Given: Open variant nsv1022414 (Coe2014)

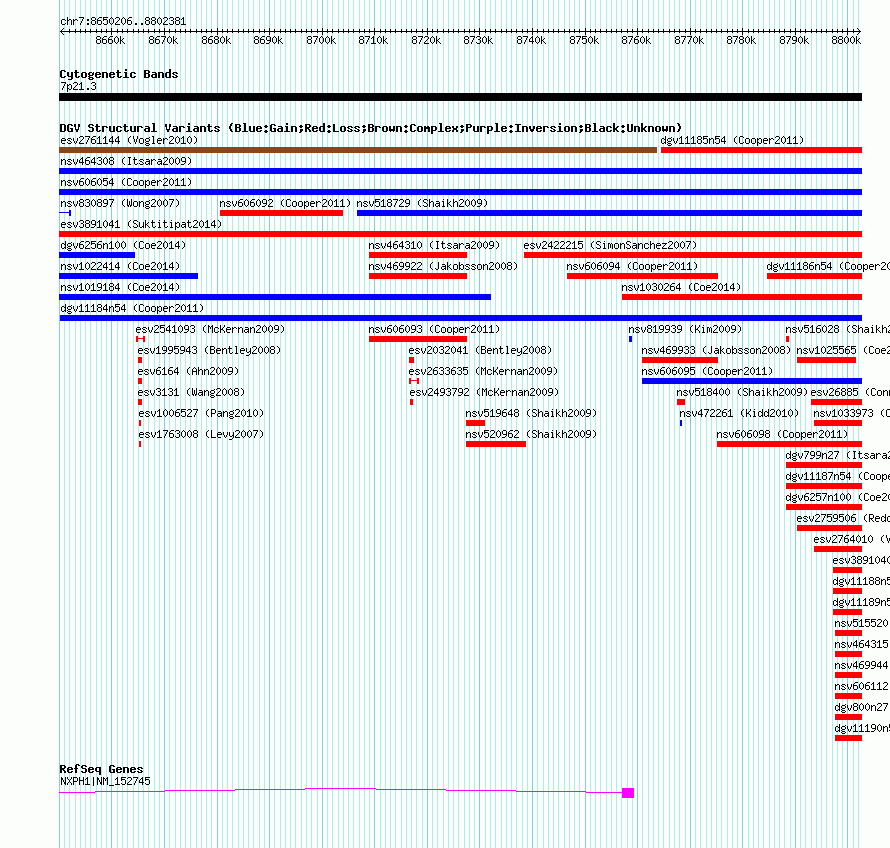Looking at the screenshot, I should tap(128, 276).
